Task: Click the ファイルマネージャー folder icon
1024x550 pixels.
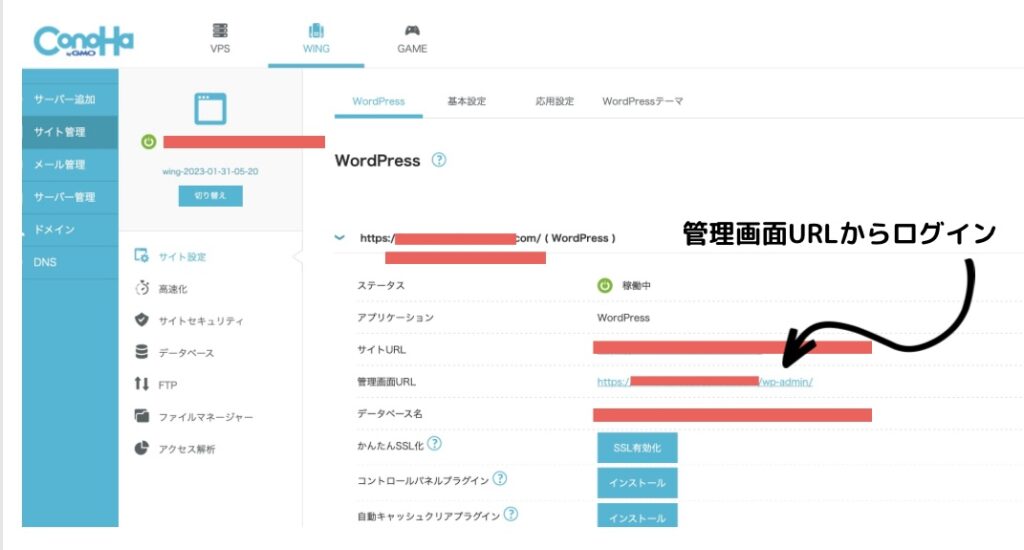Action: click(141, 415)
